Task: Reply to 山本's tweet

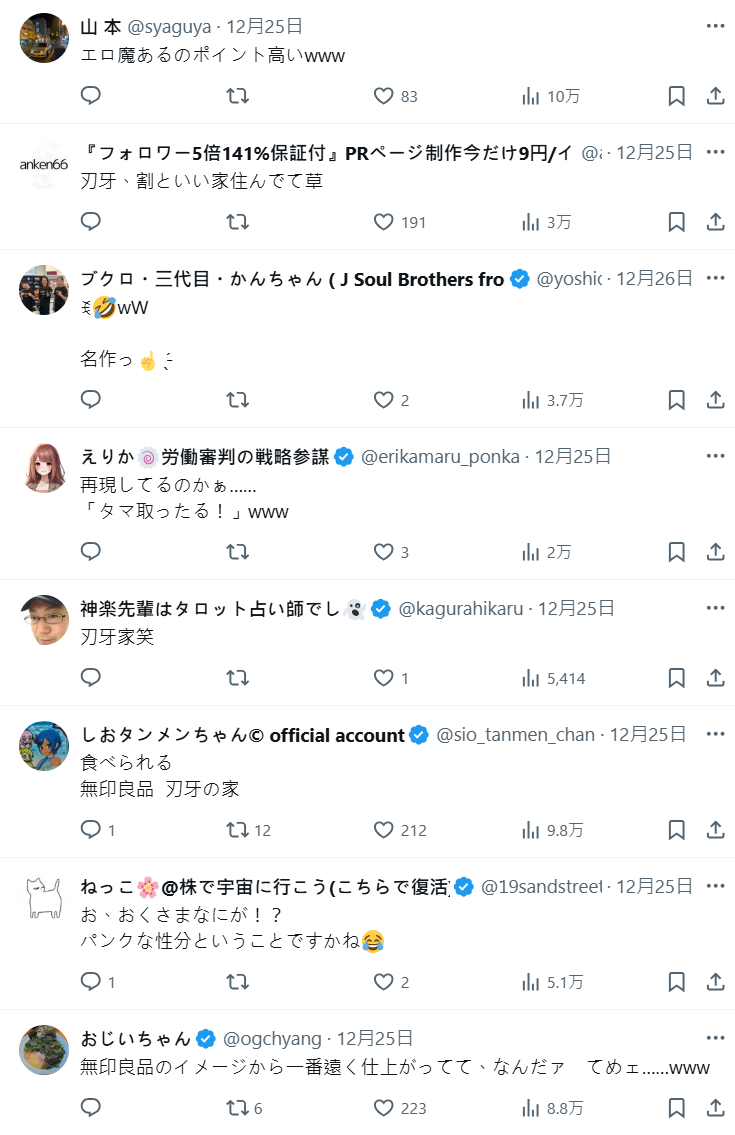Action: point(91,96)
